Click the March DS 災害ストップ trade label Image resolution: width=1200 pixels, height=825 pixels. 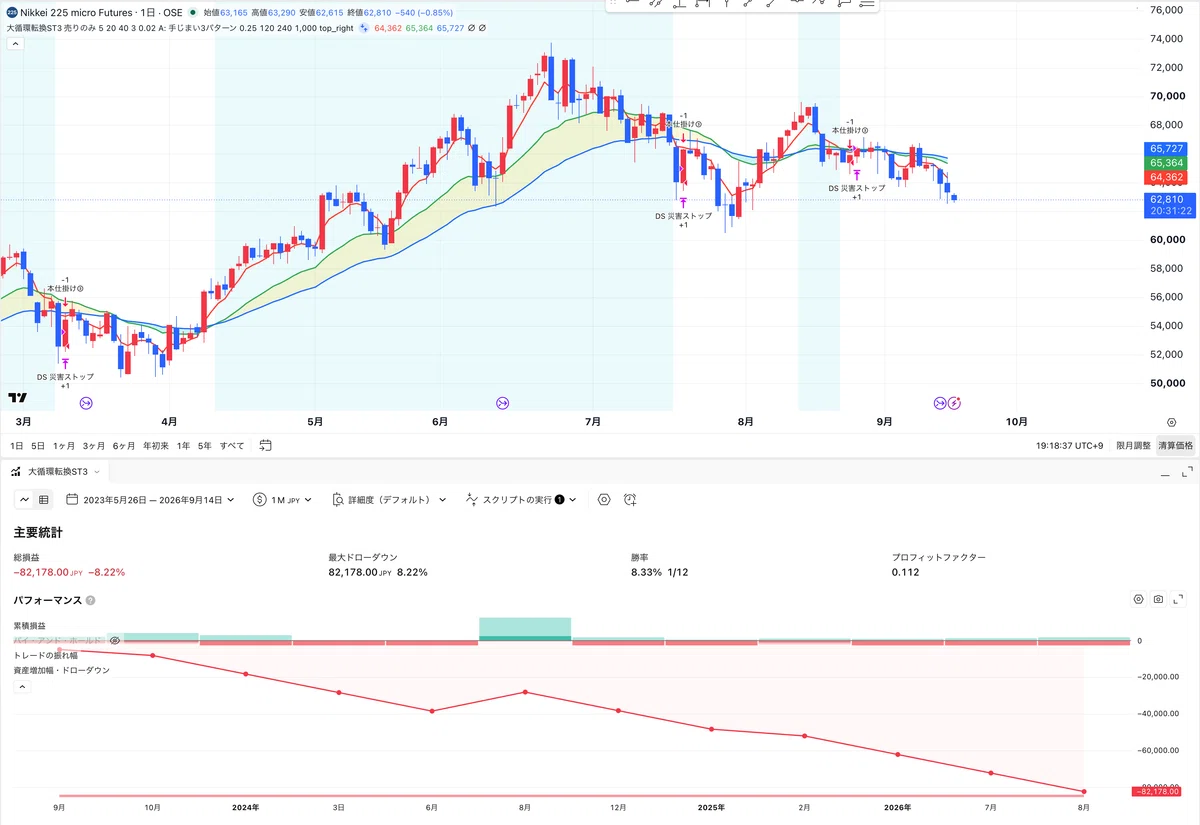pyautogui.click(x=65, y=377)
